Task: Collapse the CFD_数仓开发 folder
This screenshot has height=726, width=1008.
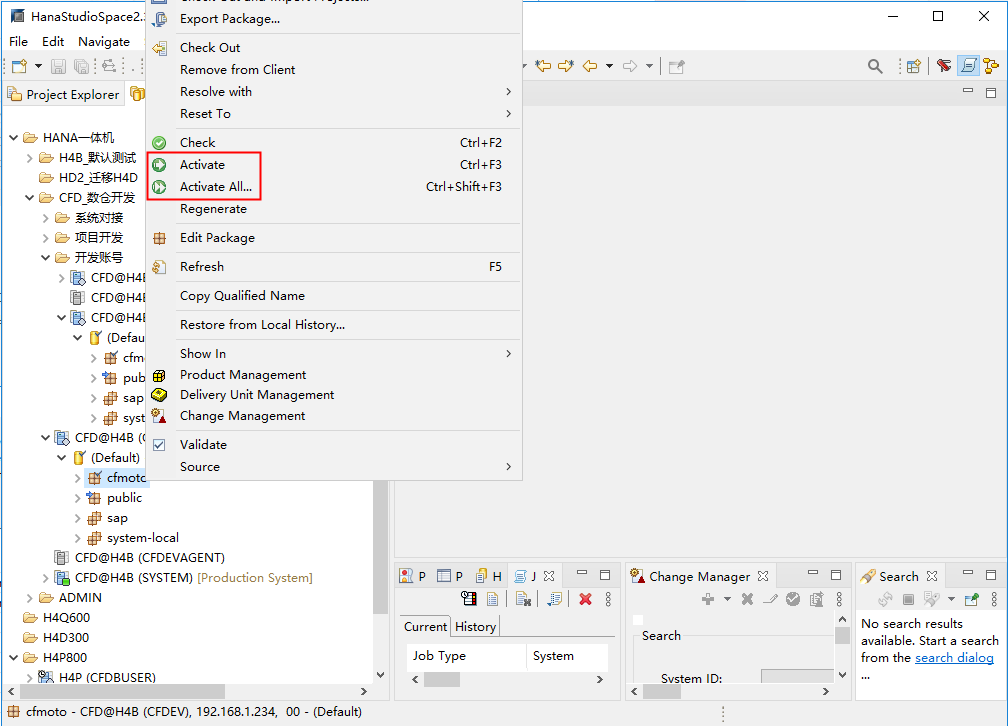Action: (x=30, y=197)
